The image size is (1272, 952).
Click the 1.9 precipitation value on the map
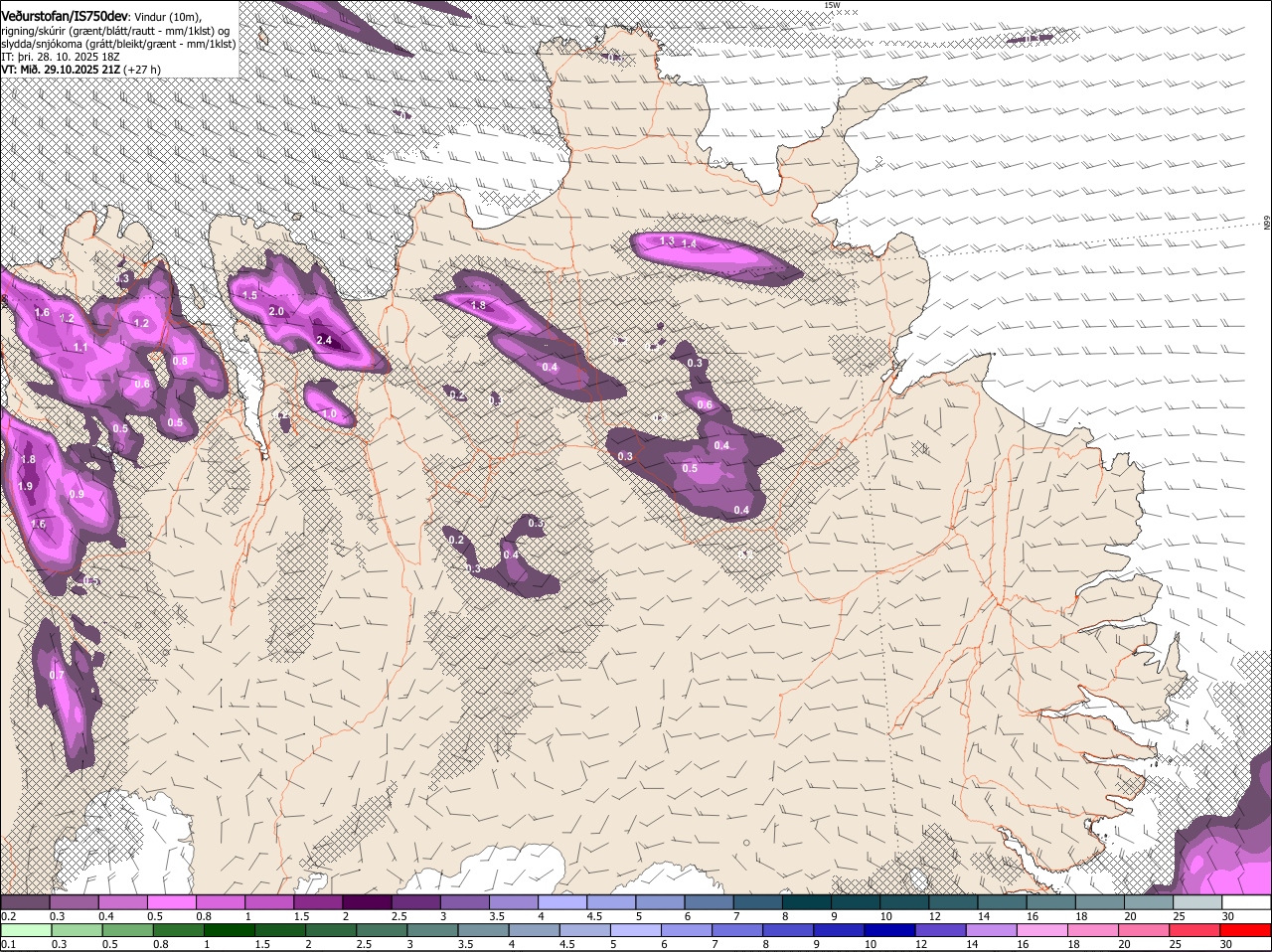[26, 486]
